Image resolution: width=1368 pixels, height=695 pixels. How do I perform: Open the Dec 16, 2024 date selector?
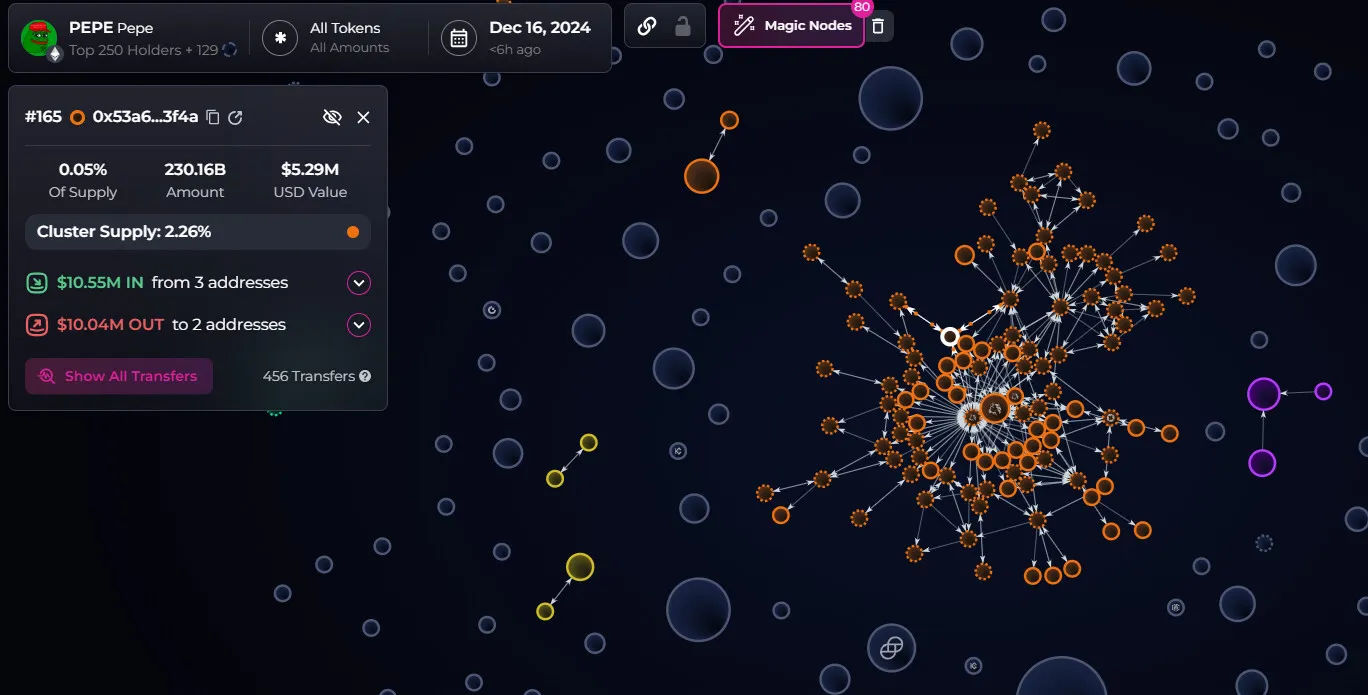pos(539,38)
